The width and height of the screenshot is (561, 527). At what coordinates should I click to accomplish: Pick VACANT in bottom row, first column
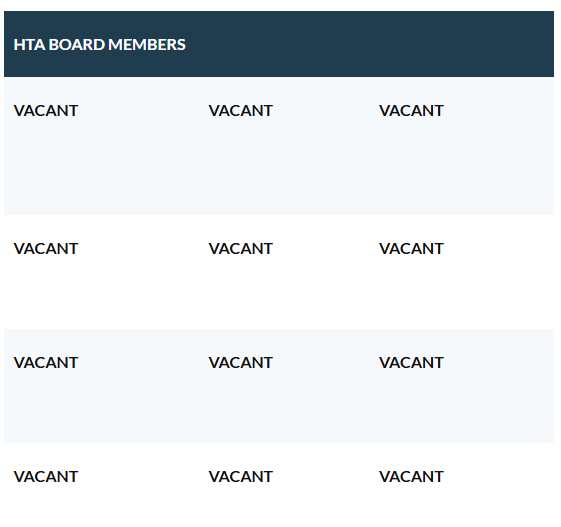(46, 477)
